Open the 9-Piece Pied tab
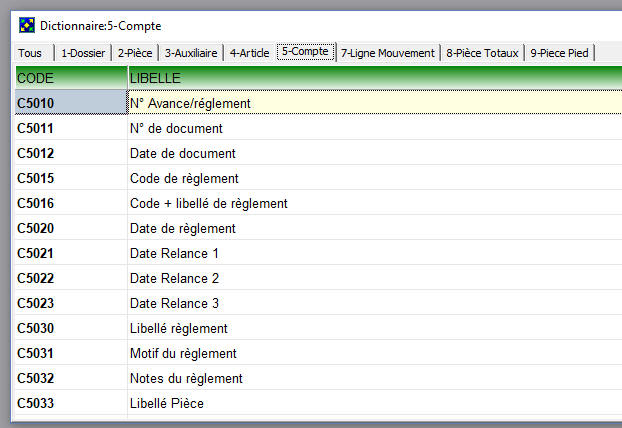Image resolution: width=622 pixels, height=428 pixels. point(559,53)
